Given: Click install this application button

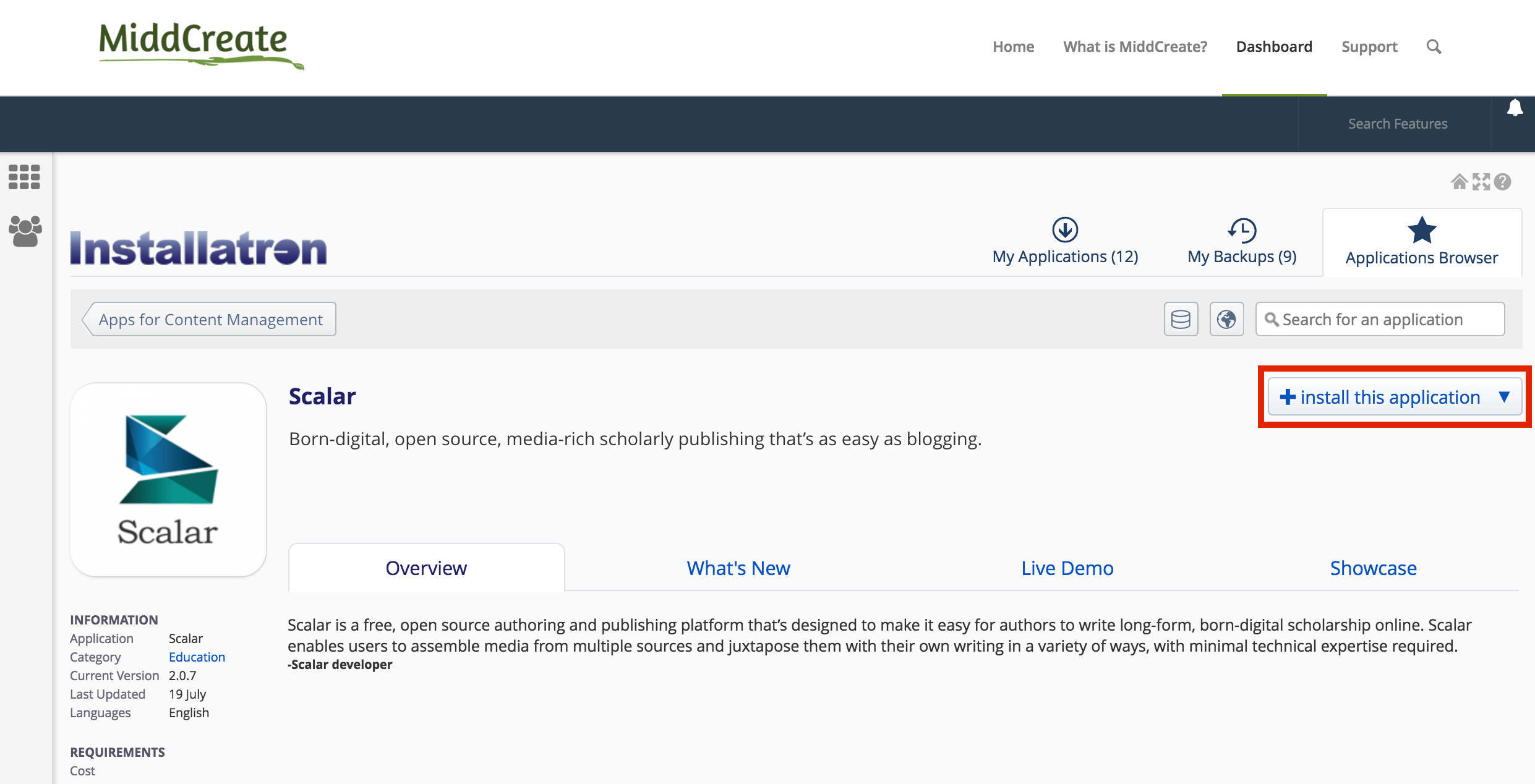Looking at the screenshot, I should (1380, 397).
